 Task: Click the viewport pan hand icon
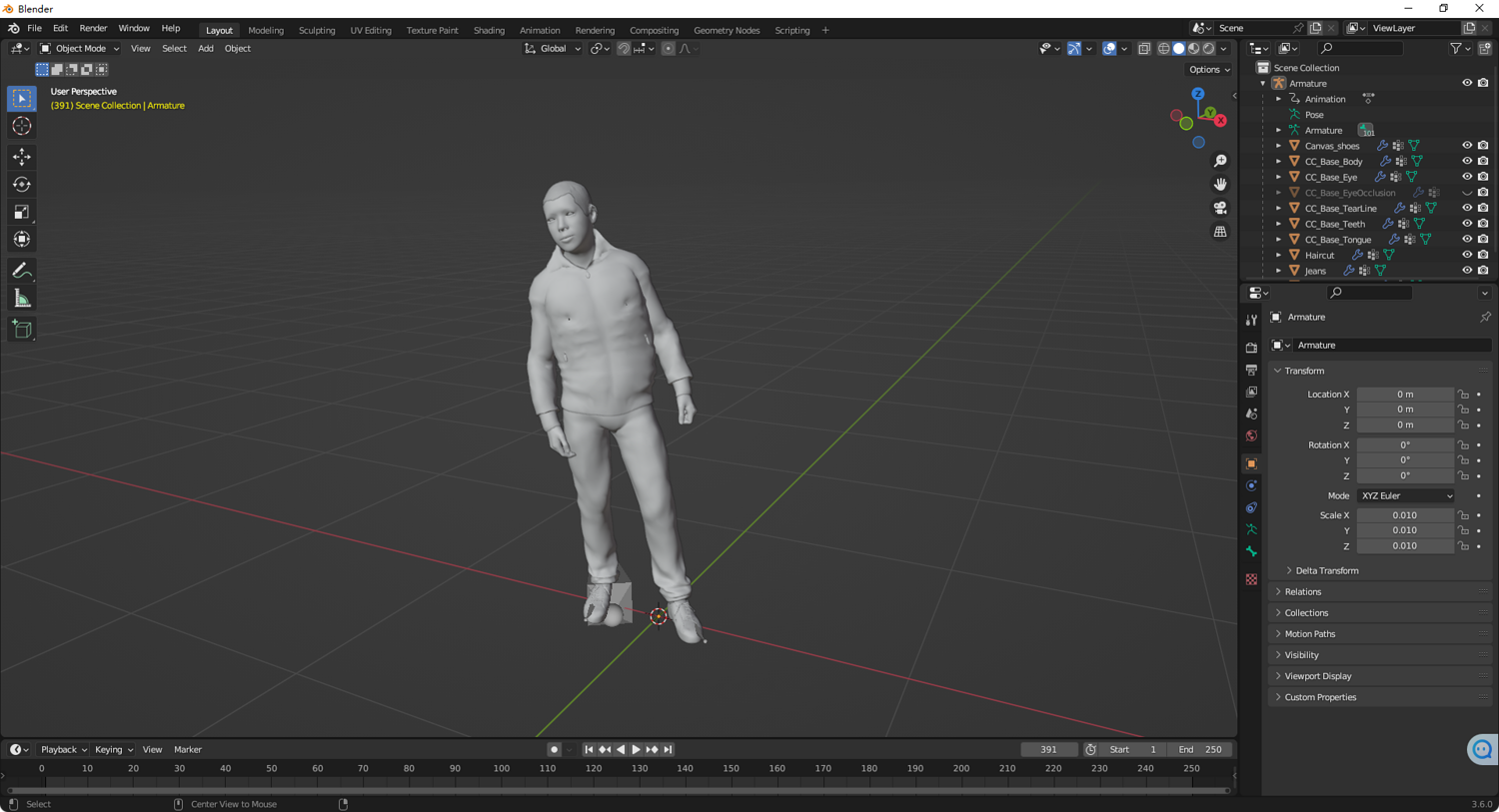pyautogui.click(x=1220, y=184)
